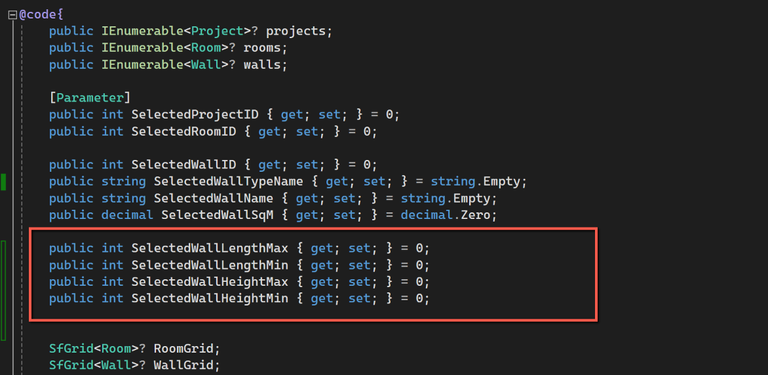This screenshot has width=768, height=375.
Task: Click the Project type in IEnumerable
Action: (217, 31)
